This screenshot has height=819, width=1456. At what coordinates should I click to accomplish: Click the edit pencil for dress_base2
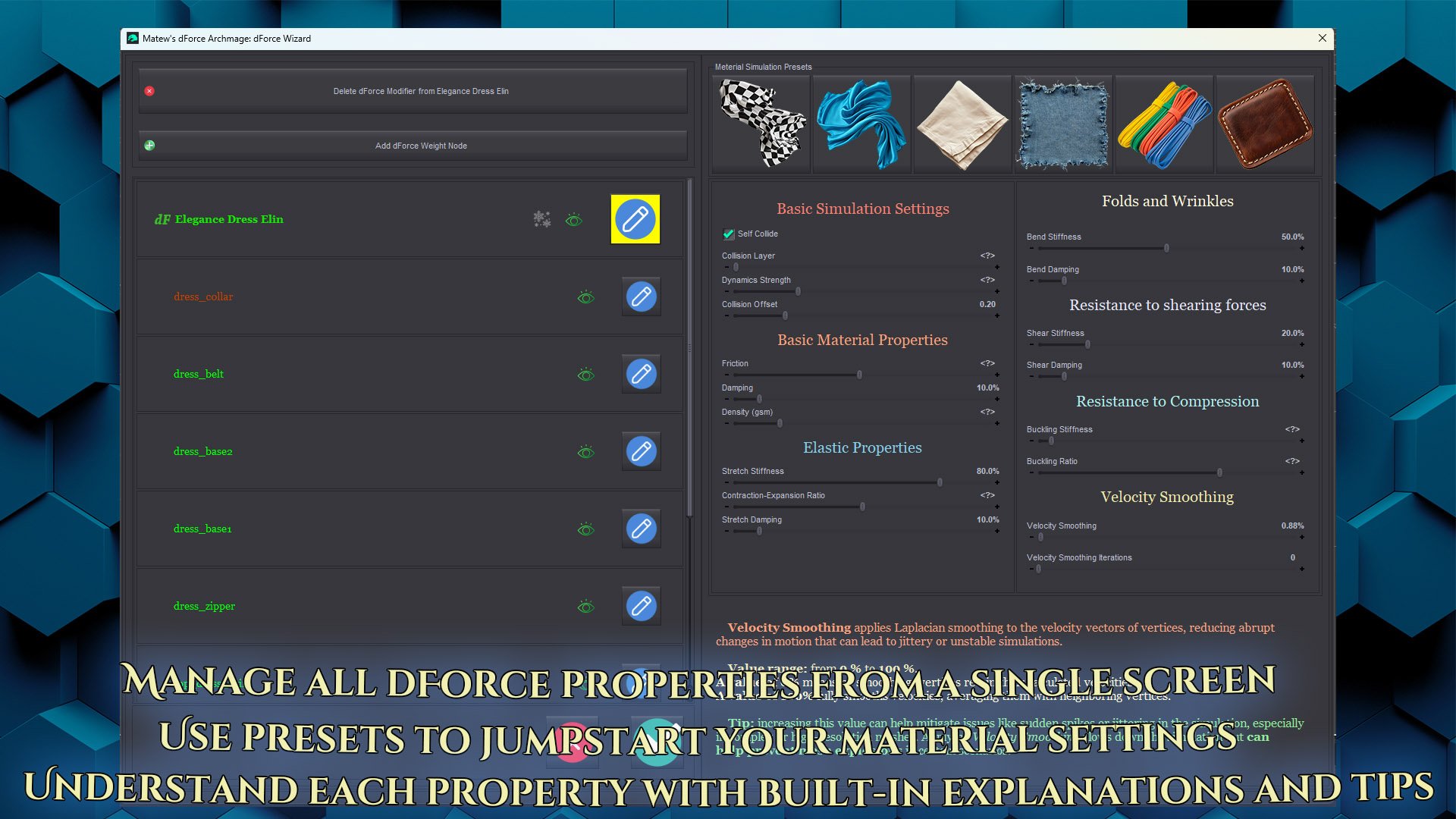click(641, 451)
